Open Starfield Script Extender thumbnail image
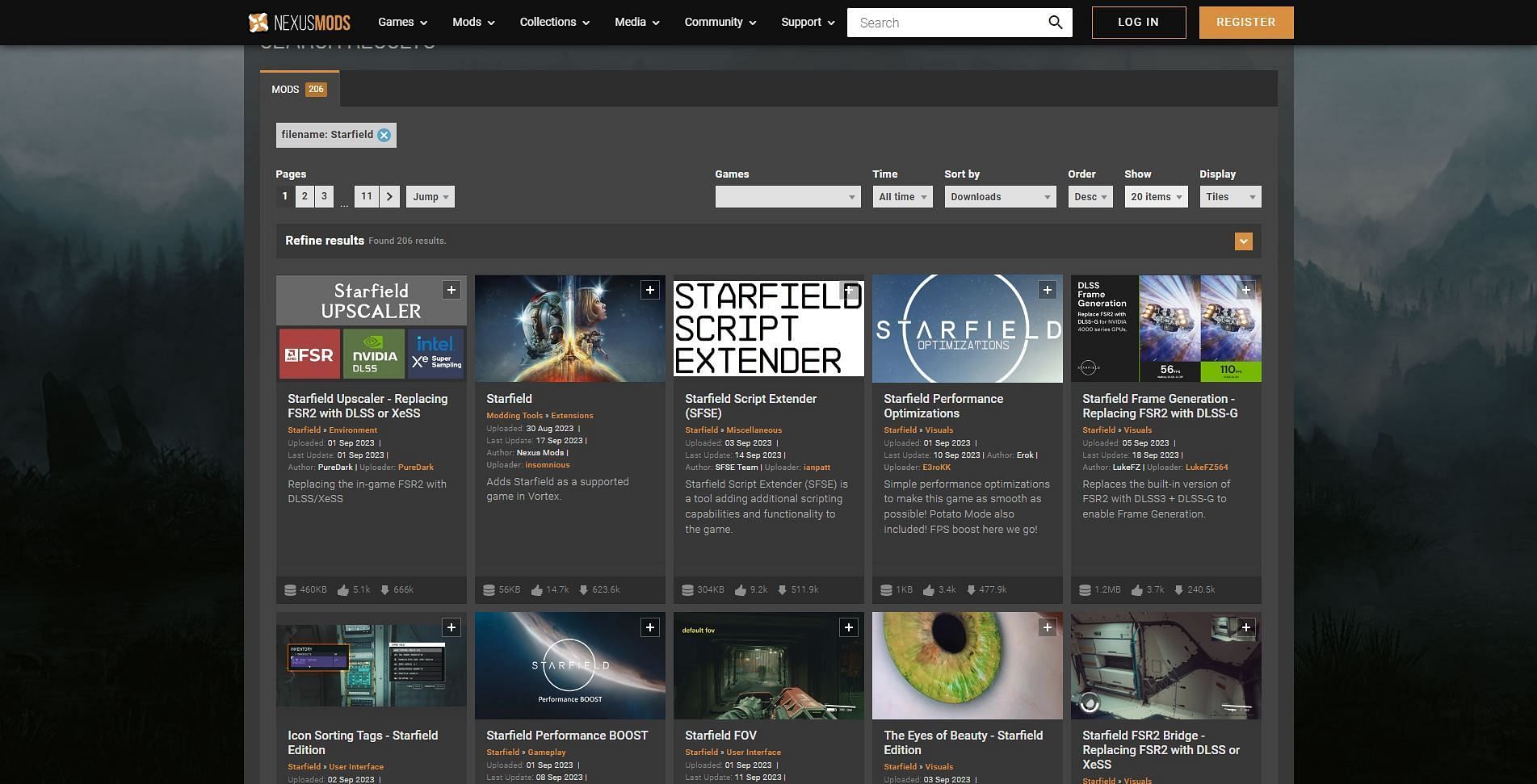1537x784 pixels. [x=769, y=329]
